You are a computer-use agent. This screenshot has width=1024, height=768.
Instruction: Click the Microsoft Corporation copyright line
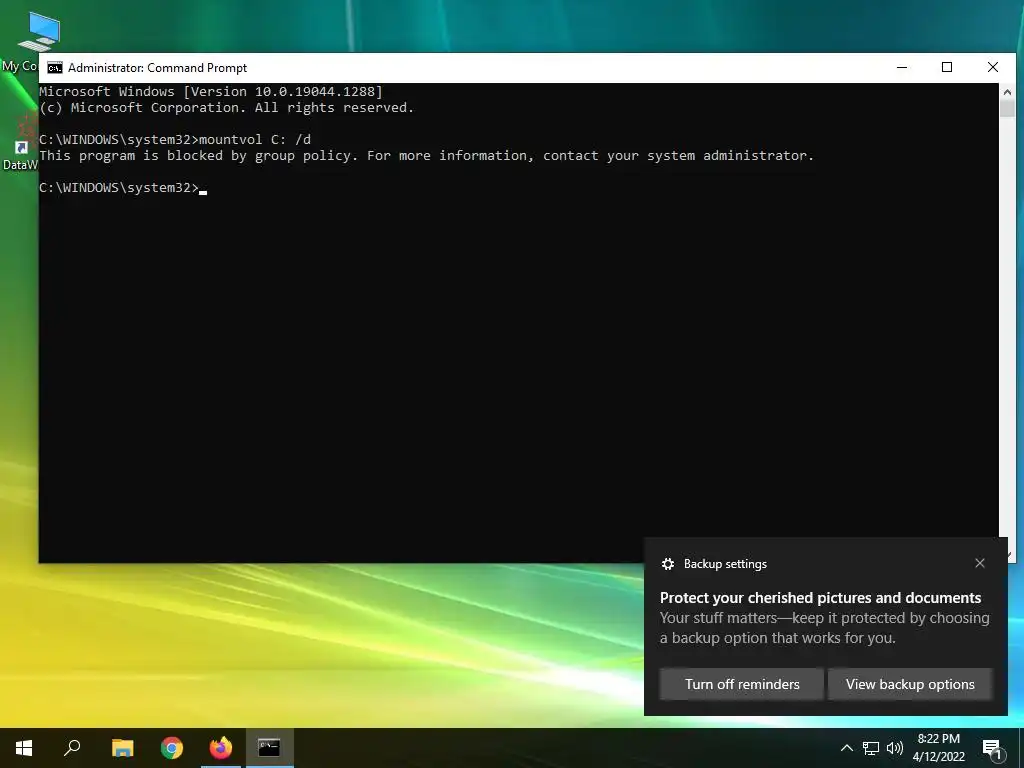tap(227, 108)
